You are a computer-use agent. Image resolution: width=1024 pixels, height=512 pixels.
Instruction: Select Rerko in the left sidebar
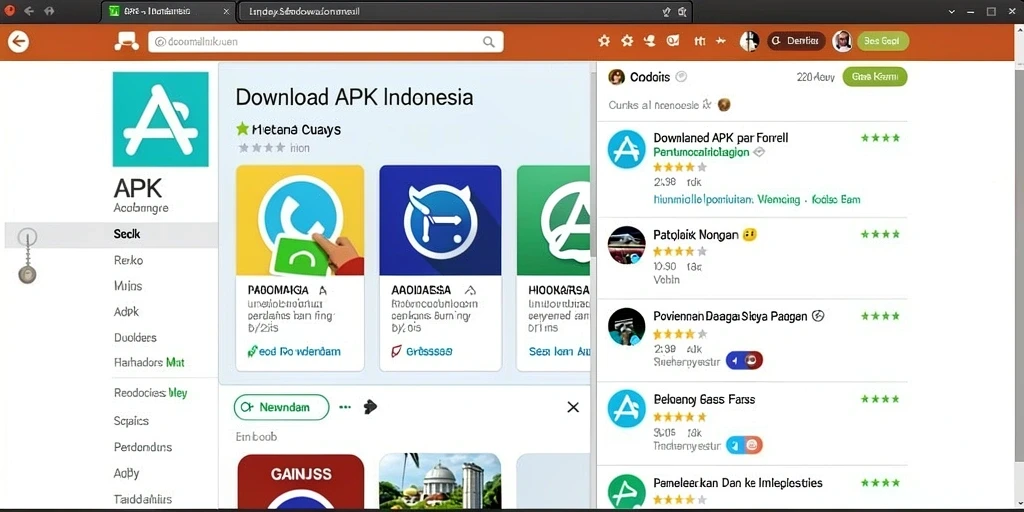[128, 260]
